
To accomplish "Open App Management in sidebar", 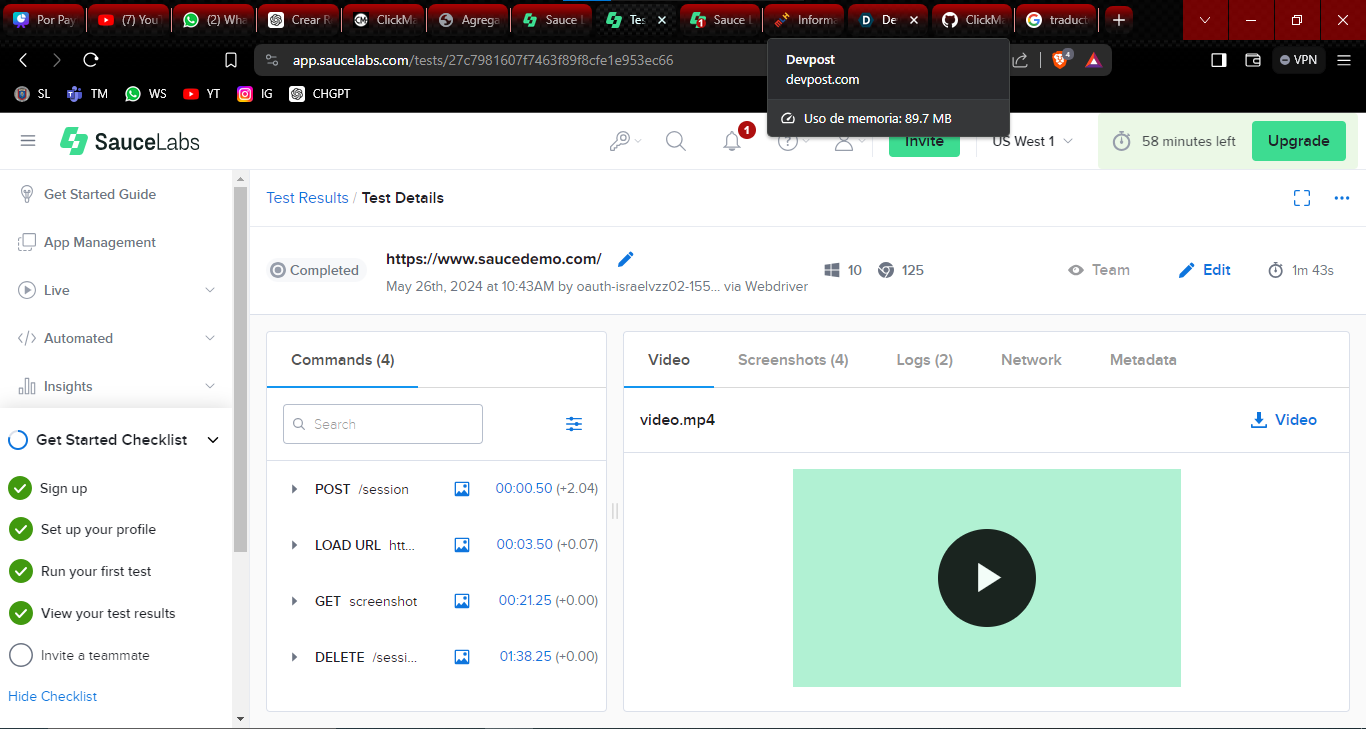I will [x=100, y=242].
